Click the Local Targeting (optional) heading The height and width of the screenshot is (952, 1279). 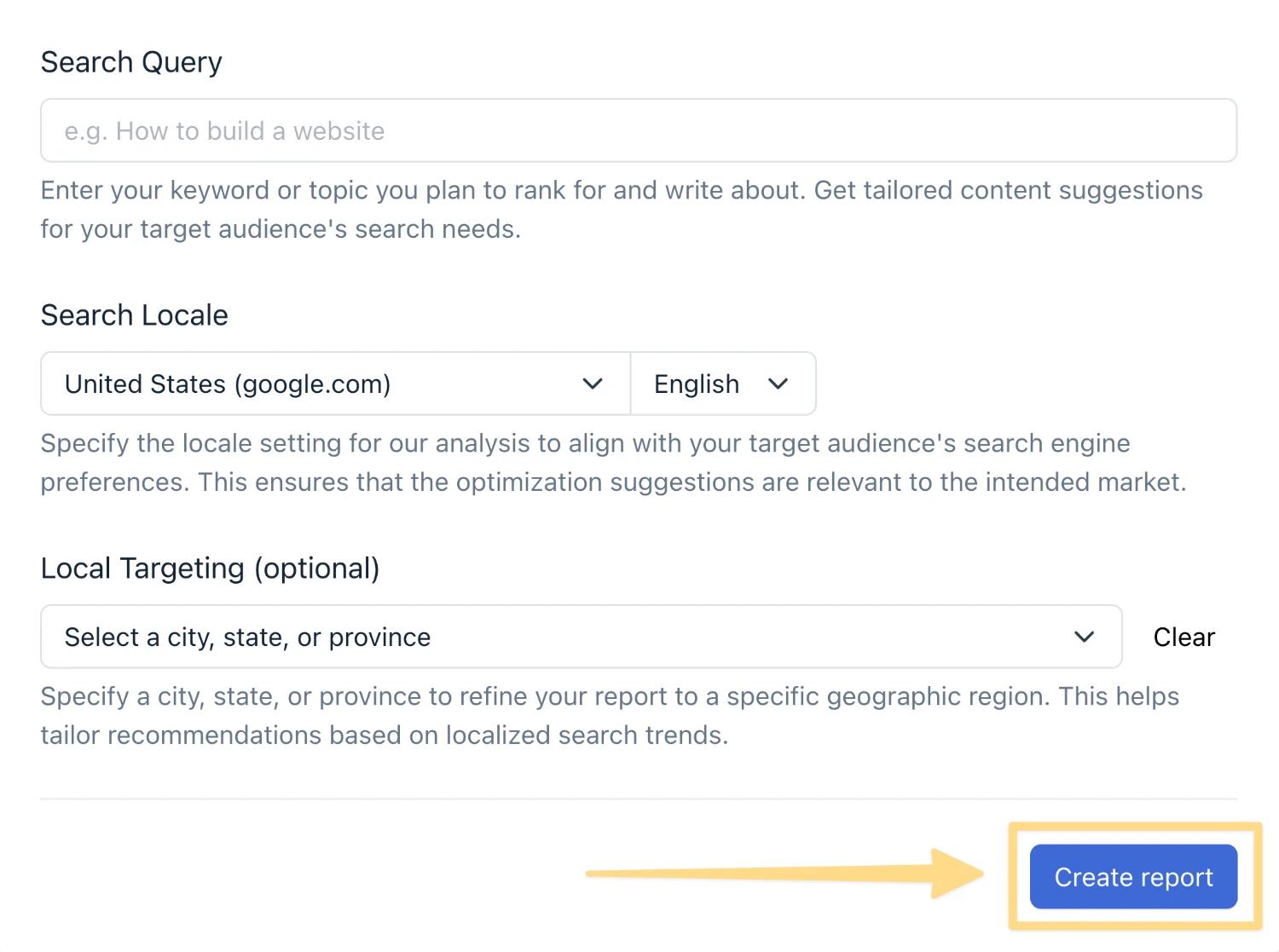point(210,568)
